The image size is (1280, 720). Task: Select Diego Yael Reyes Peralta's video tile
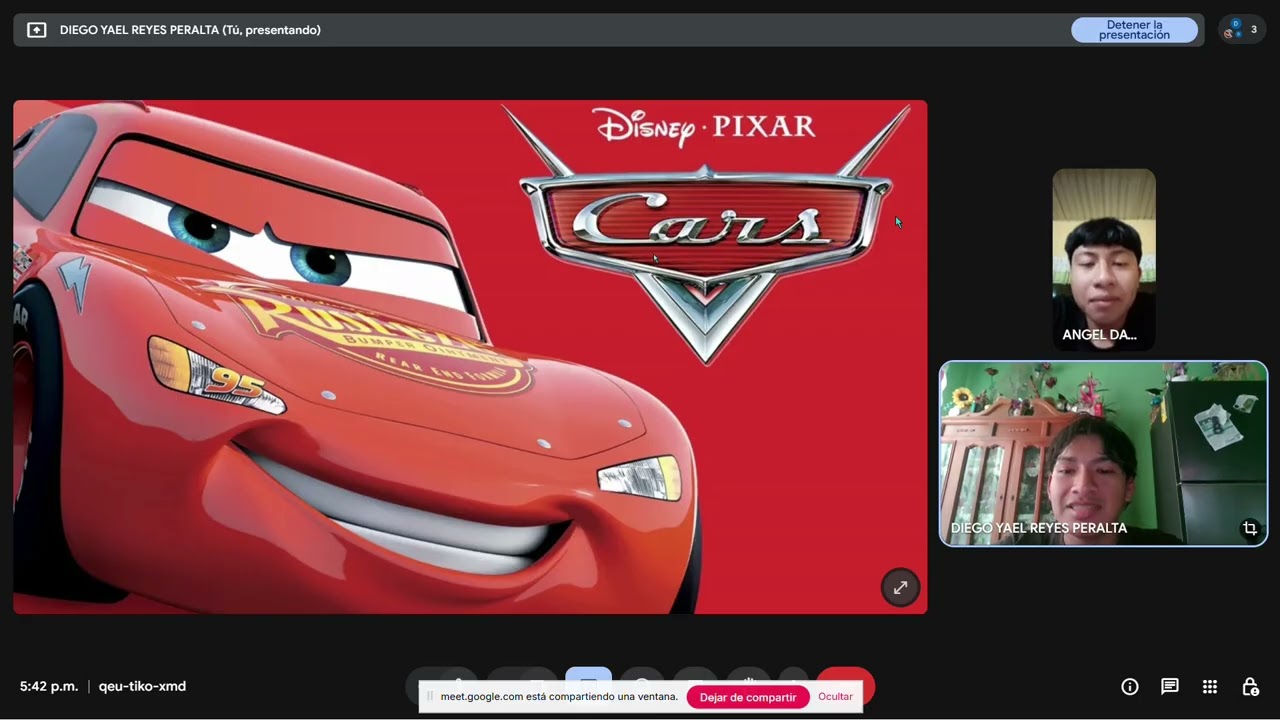(1103, 454)
